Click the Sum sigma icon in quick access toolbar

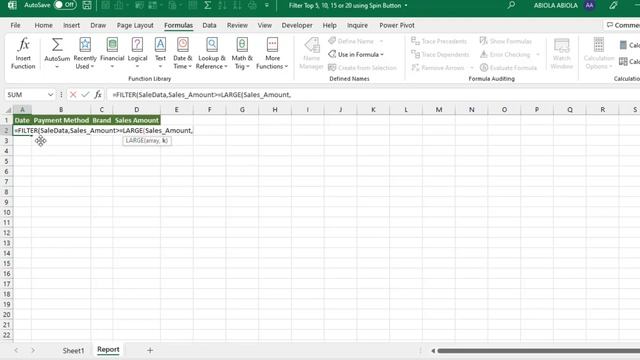click(207, 5)
